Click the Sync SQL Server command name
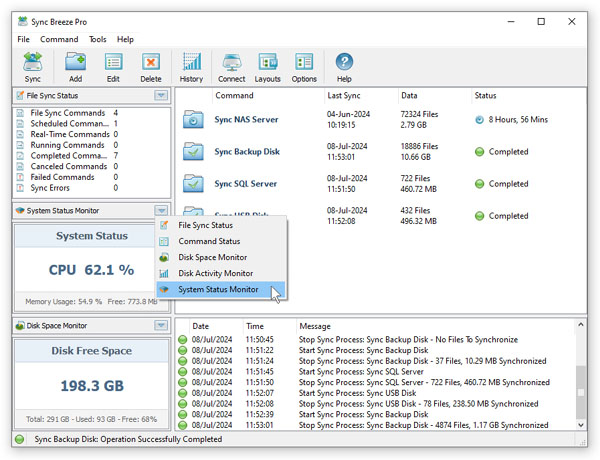 point(245,184)
